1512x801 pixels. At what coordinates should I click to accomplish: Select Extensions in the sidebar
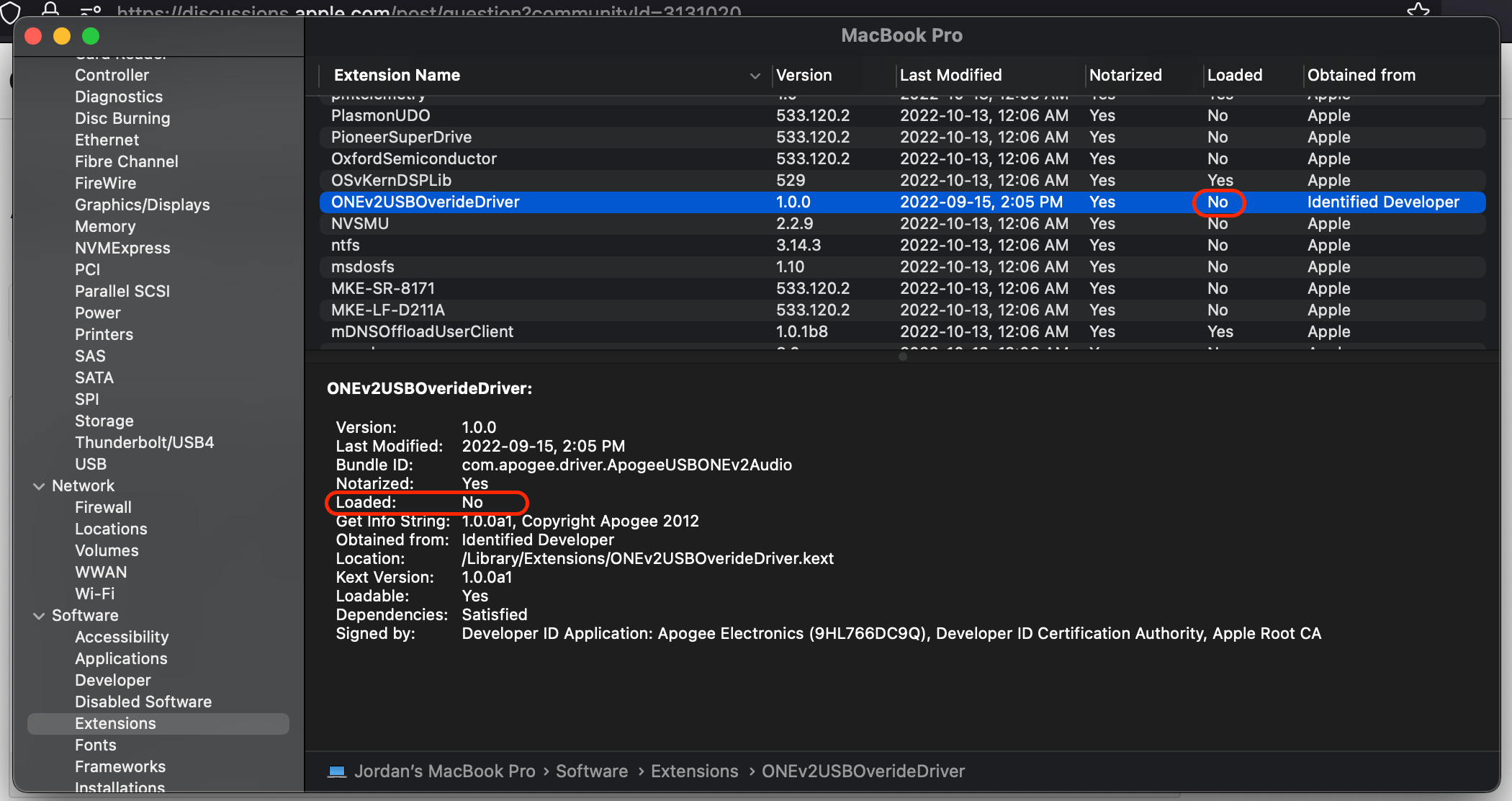[115, 723]
